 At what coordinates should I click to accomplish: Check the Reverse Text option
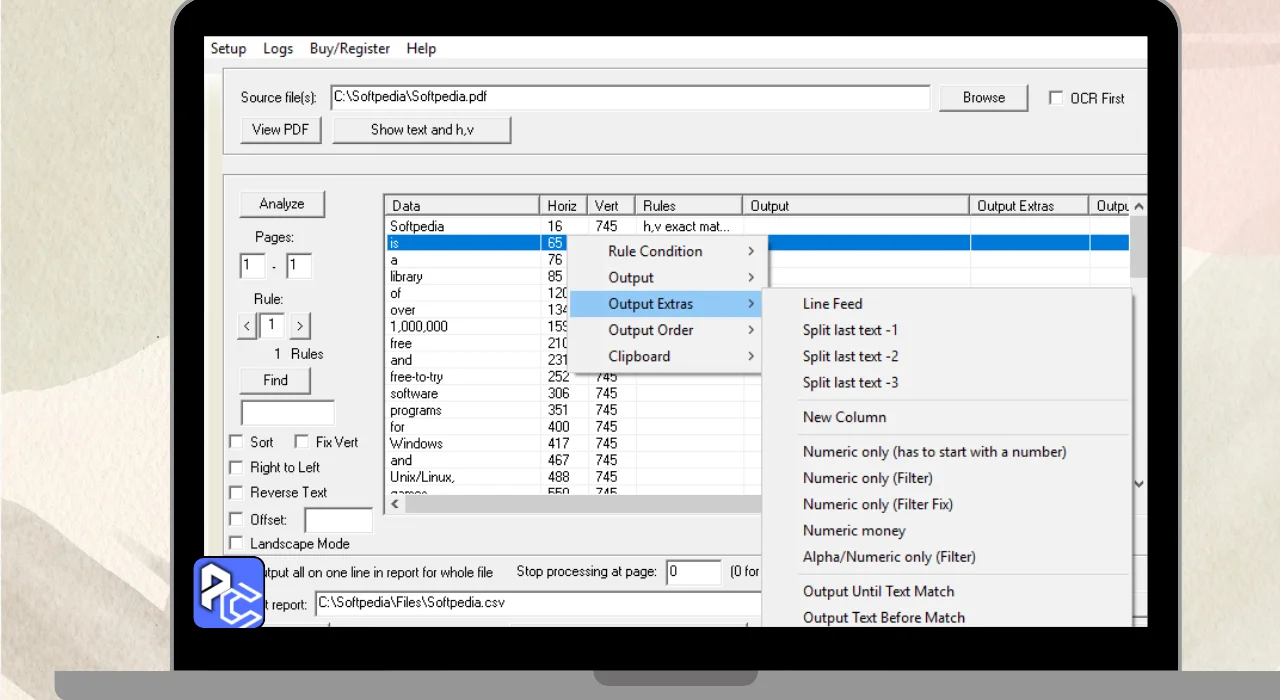[x=236, y=492]
